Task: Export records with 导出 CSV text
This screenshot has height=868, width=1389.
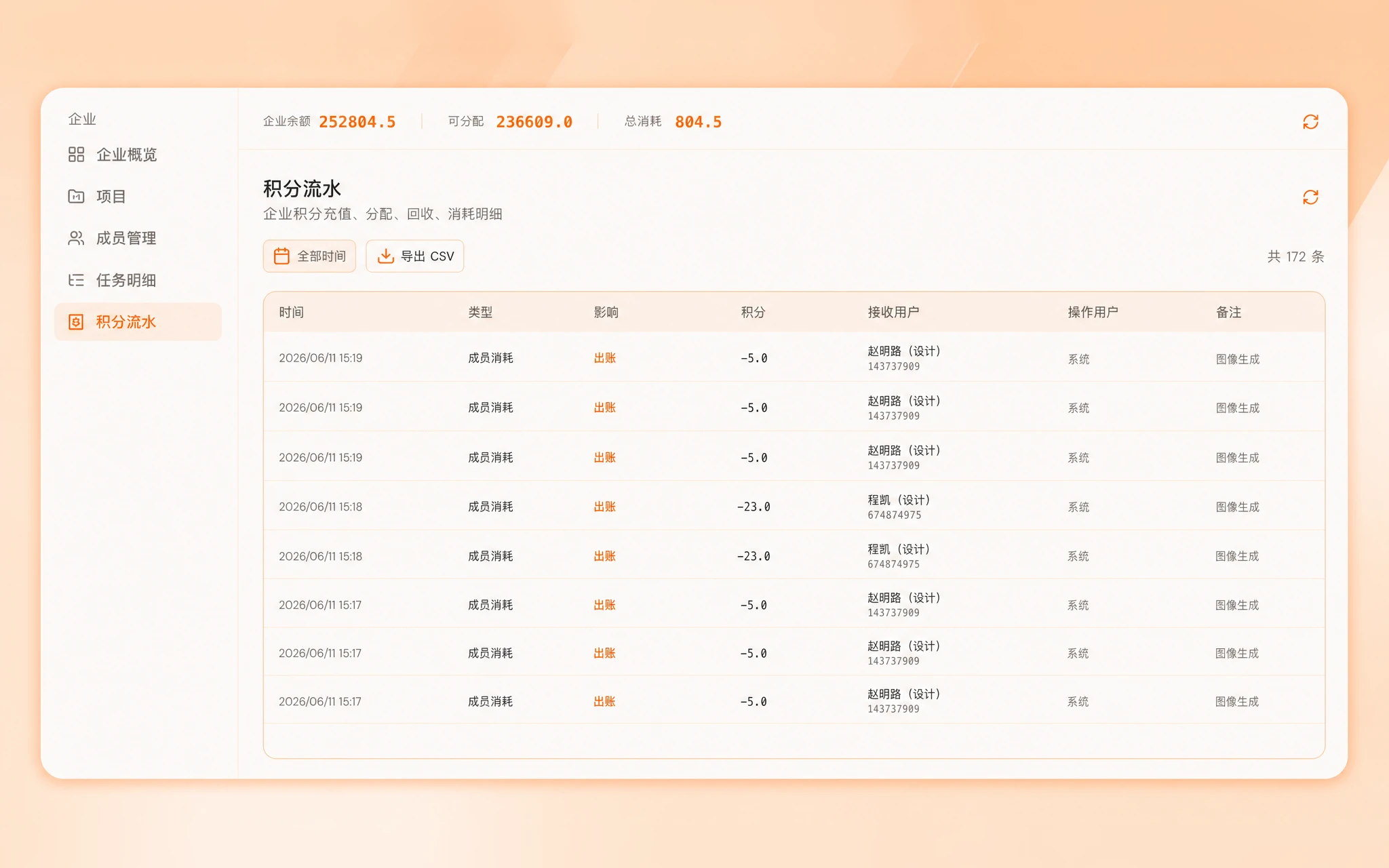Action: tap(427, 256)
